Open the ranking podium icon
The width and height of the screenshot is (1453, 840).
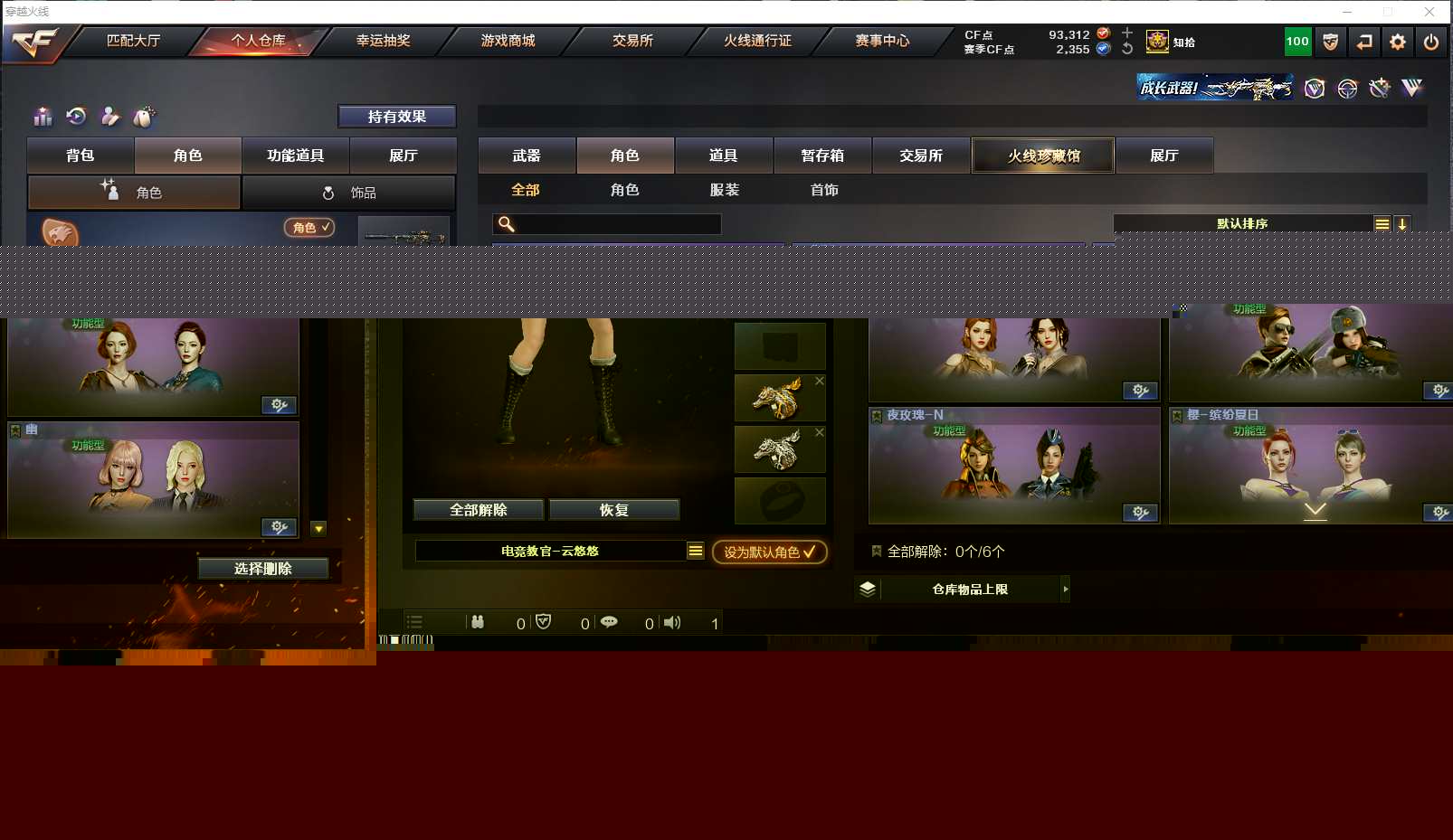pyautogui.click(x=43, y=117)
